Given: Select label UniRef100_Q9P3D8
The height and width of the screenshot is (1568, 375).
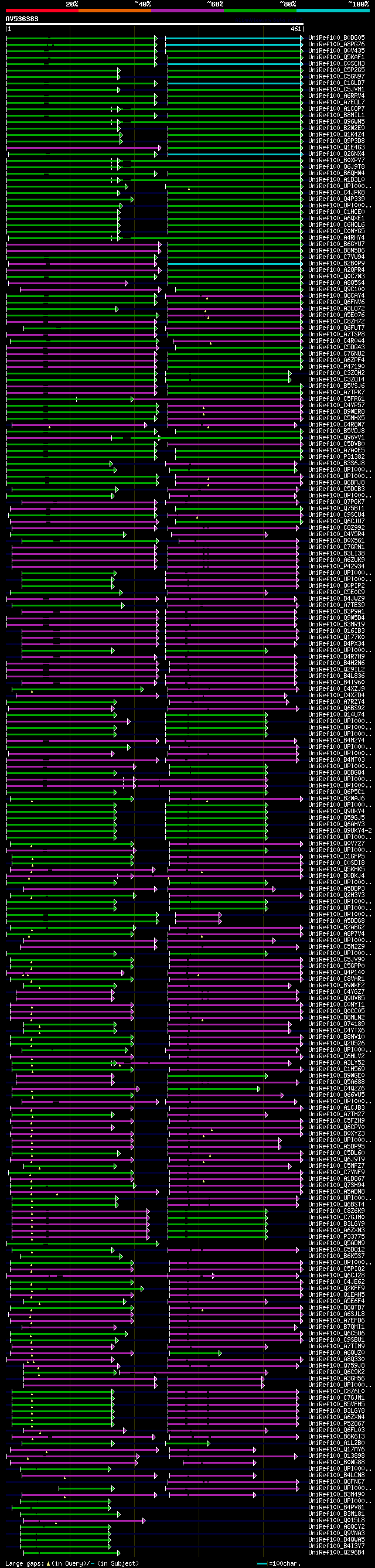Looking at the screenshot, I should tap(337, 141).
